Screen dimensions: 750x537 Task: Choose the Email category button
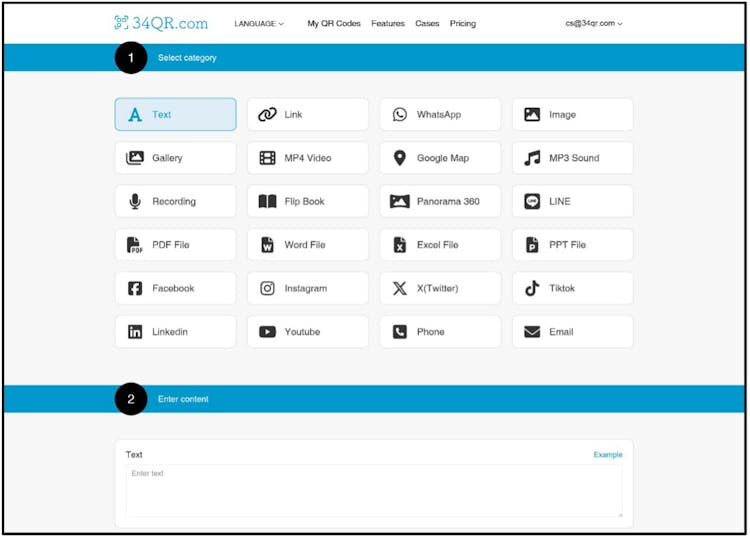[572, 332]
